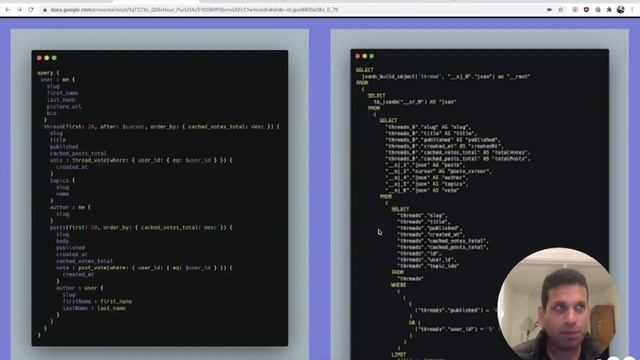Click the 'firstName : first_name' line
This screenshot has height=360, width=640.
point(97,301)
